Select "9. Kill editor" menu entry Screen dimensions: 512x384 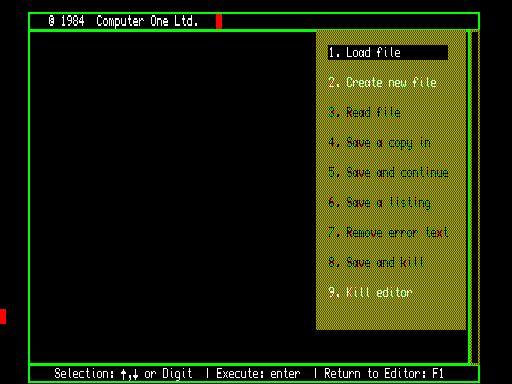(370, 292)
